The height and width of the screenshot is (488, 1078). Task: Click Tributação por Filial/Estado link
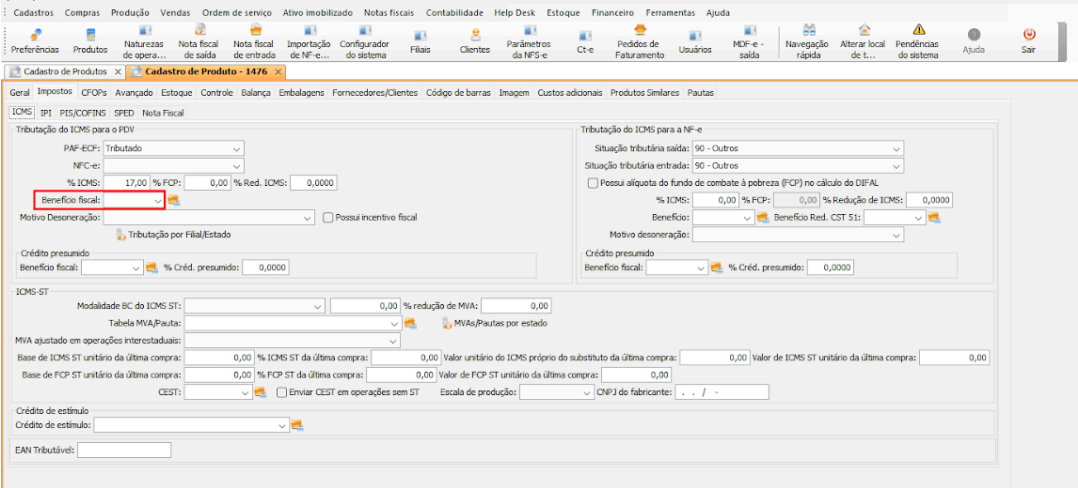pyautogui.click(x=175, y=235)
